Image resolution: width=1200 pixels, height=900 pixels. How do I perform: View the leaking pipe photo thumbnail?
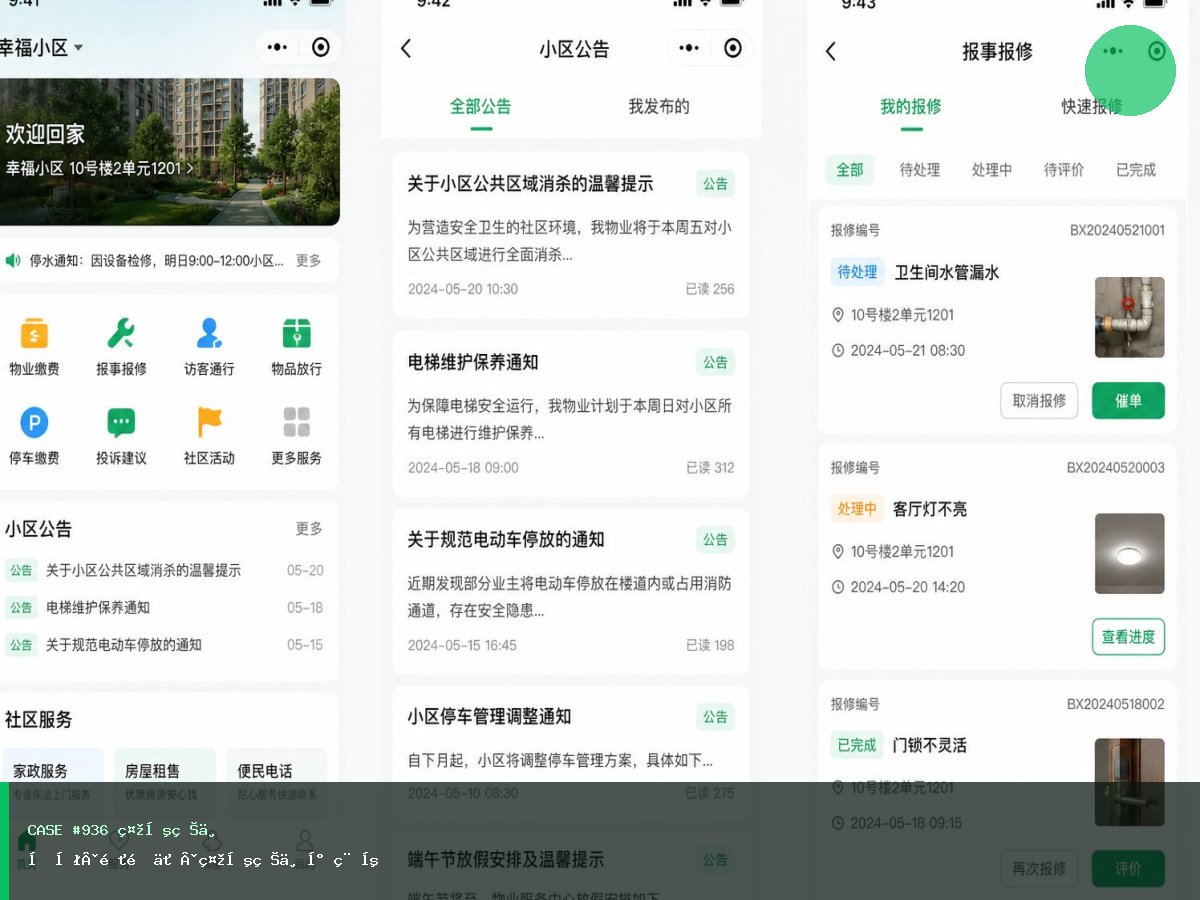[1130, 317]
